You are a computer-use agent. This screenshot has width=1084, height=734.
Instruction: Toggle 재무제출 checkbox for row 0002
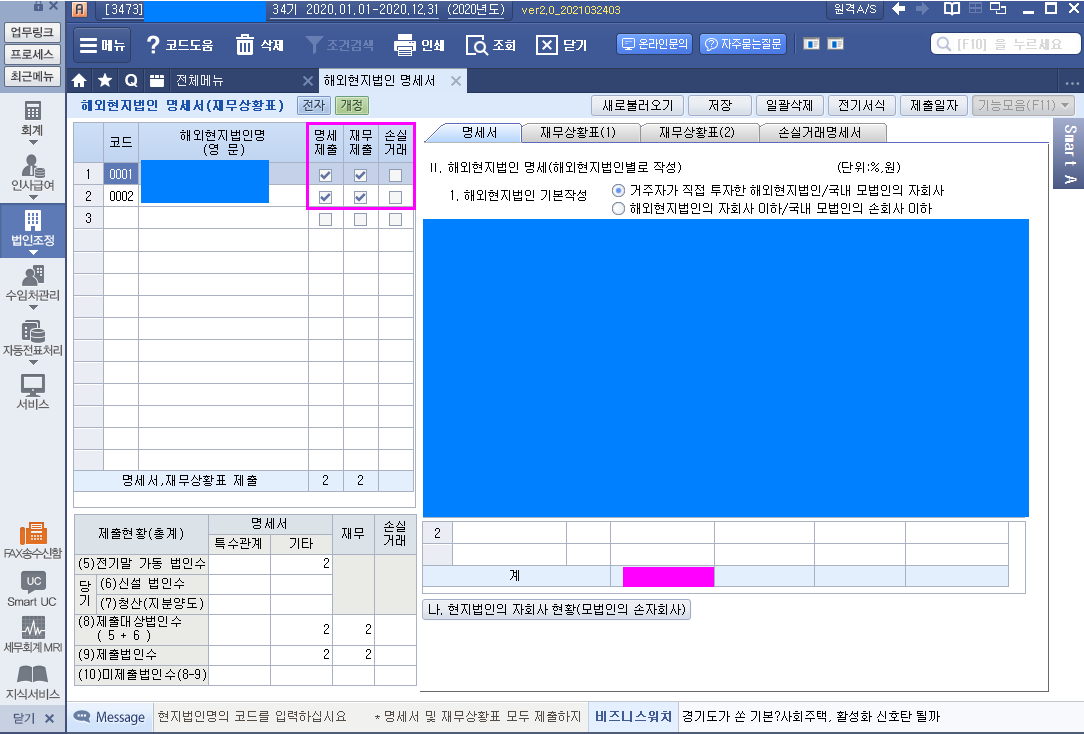pos(360,198)
